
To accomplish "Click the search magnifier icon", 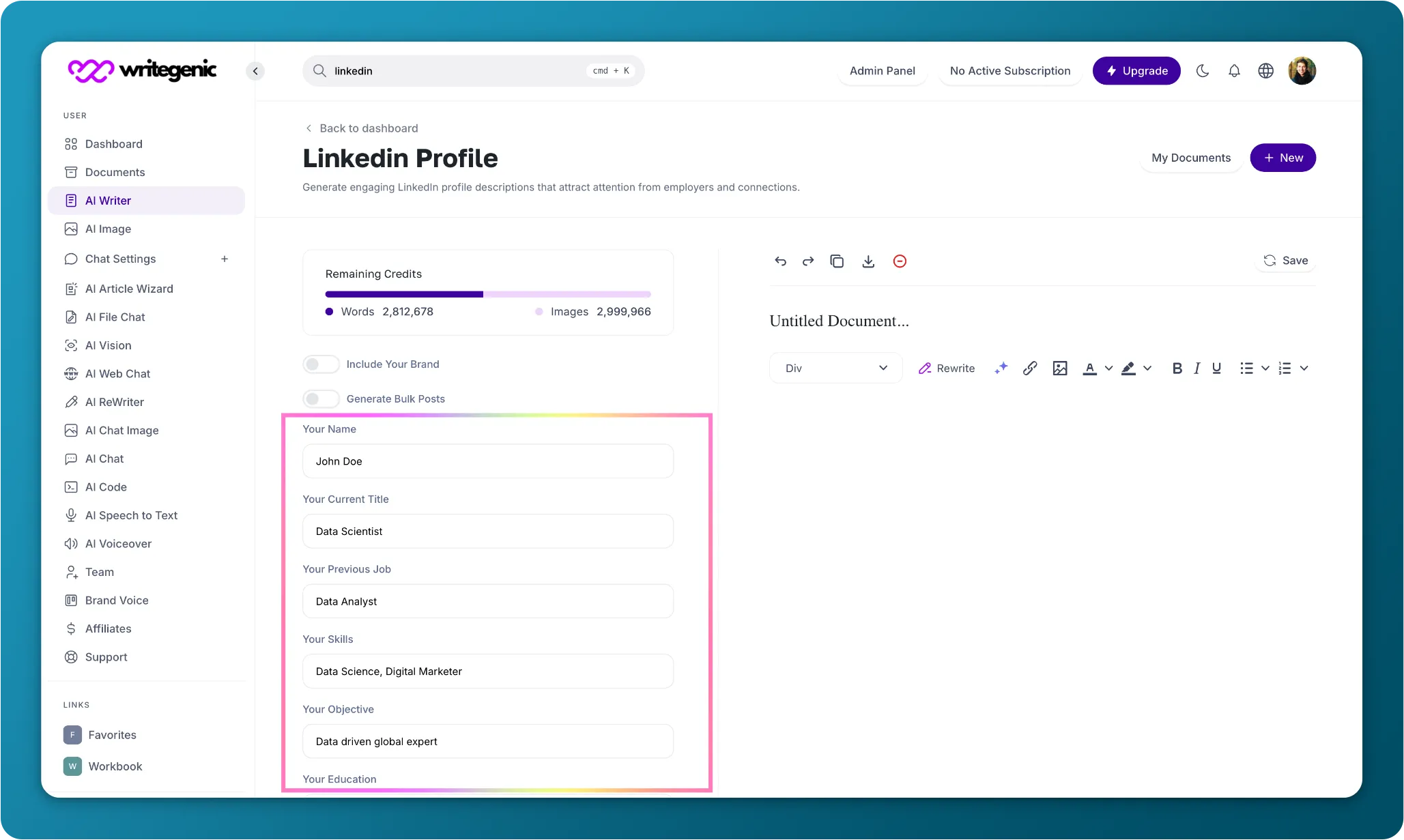I will point(319,71).
